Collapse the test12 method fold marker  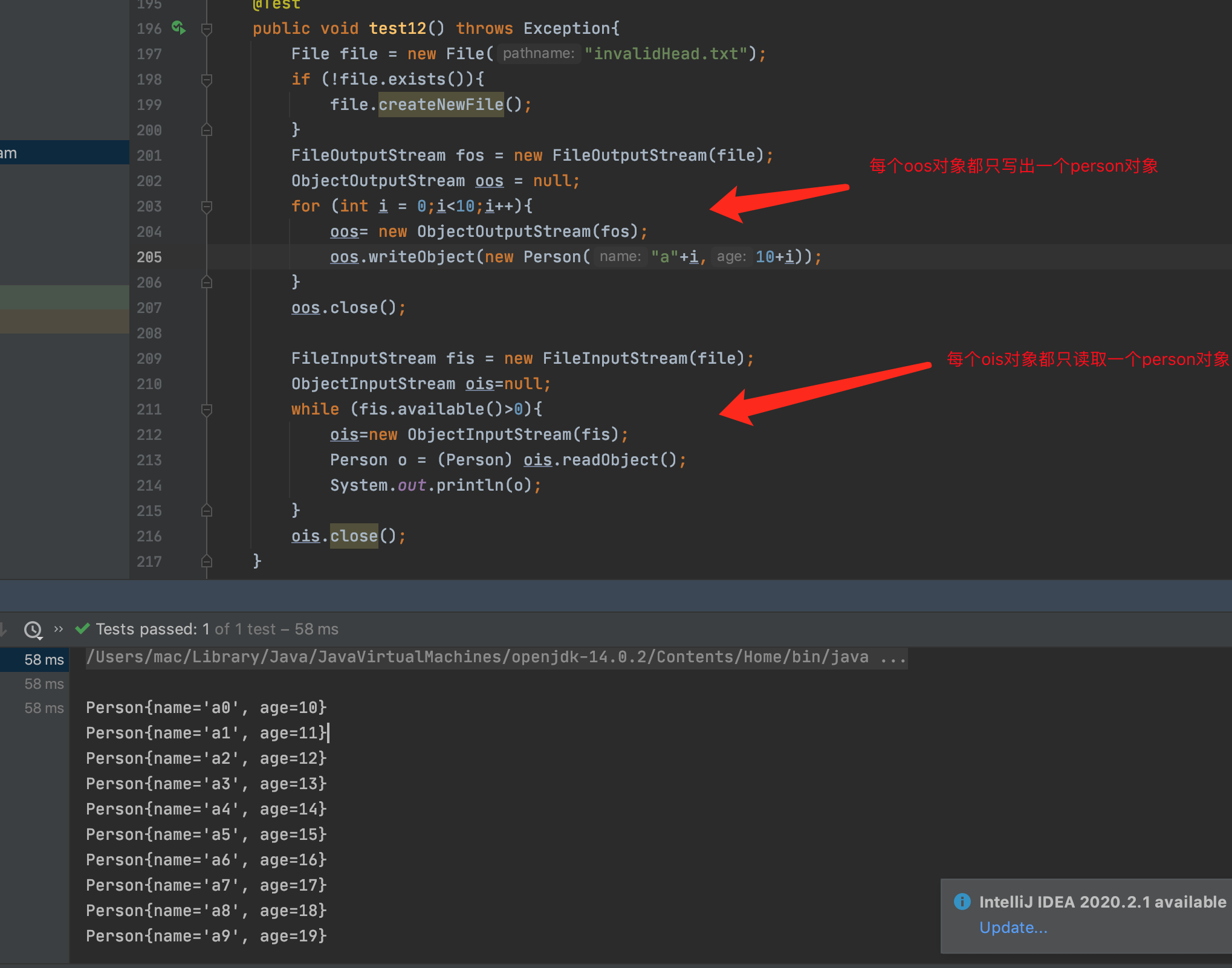(206, 29)
